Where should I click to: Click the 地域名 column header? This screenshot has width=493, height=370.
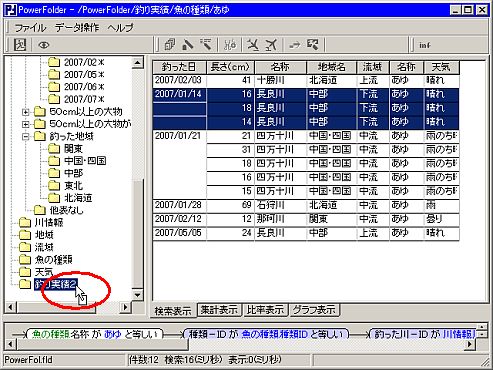point(331,67)
